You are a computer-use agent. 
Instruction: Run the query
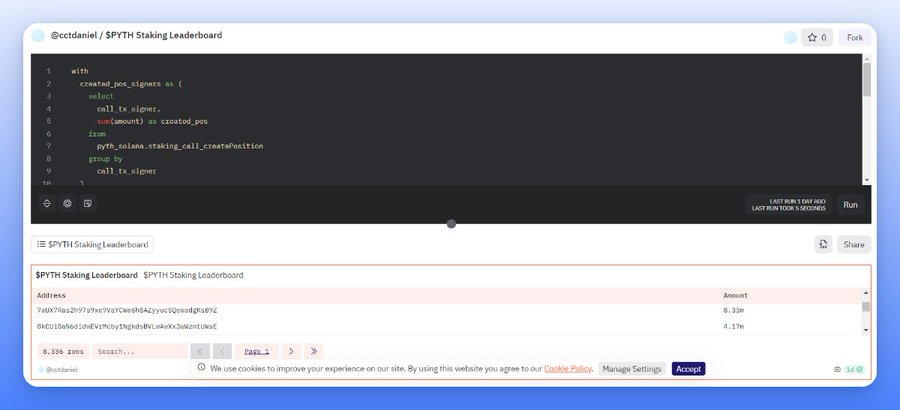tap(851, 204)
